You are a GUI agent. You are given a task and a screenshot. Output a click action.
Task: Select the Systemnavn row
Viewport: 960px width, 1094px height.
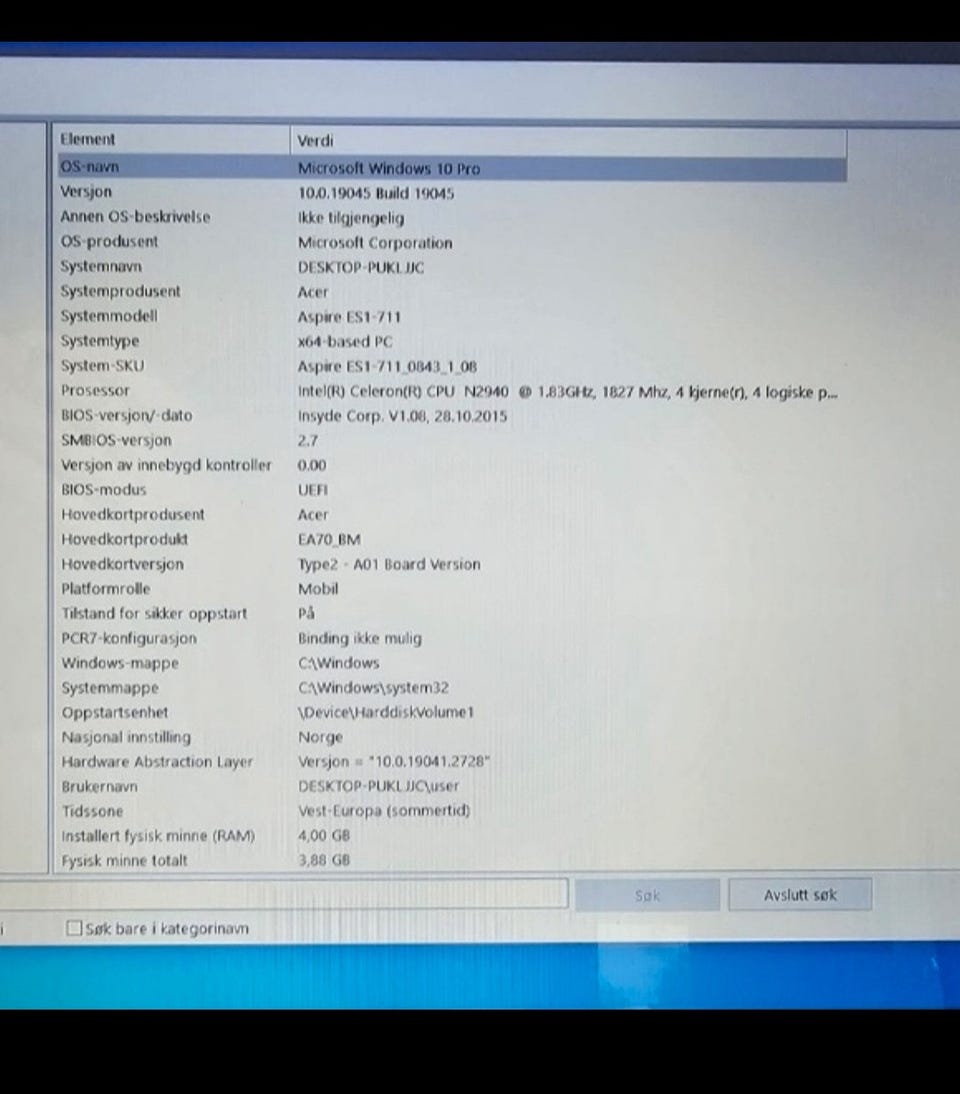coord(452,267)
